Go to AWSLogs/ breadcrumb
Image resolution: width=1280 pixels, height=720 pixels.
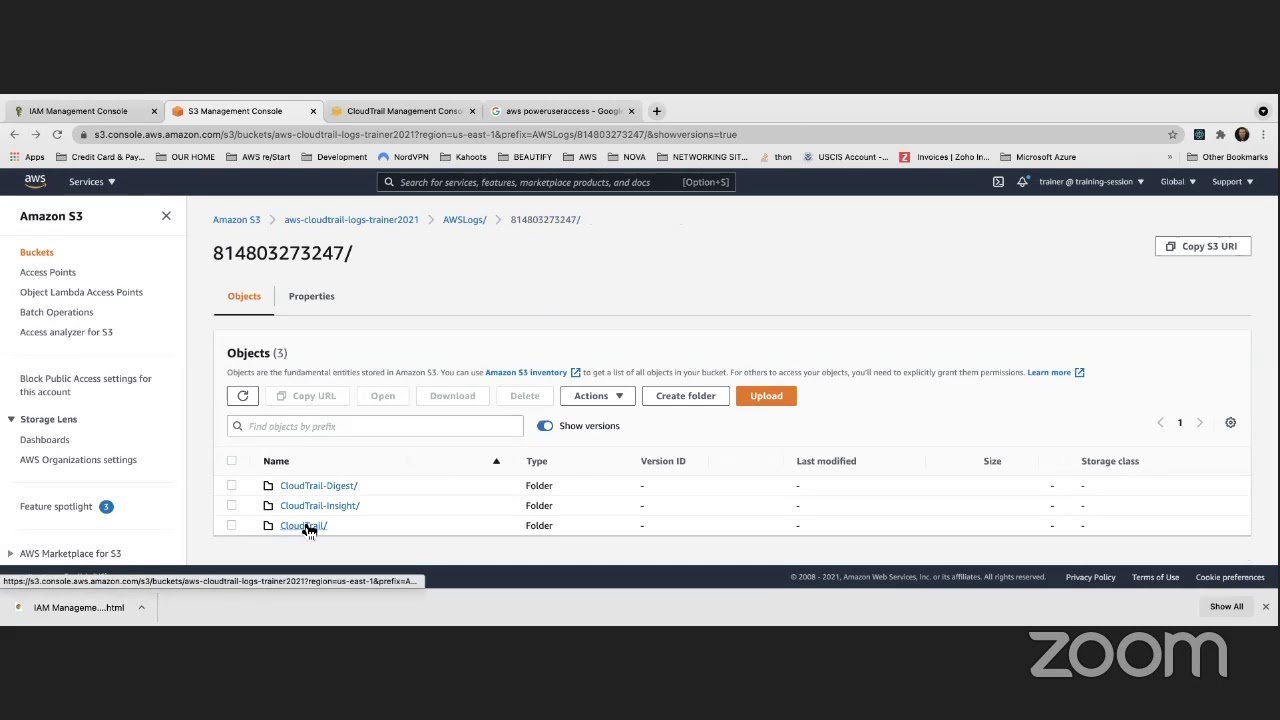[465, 220]
